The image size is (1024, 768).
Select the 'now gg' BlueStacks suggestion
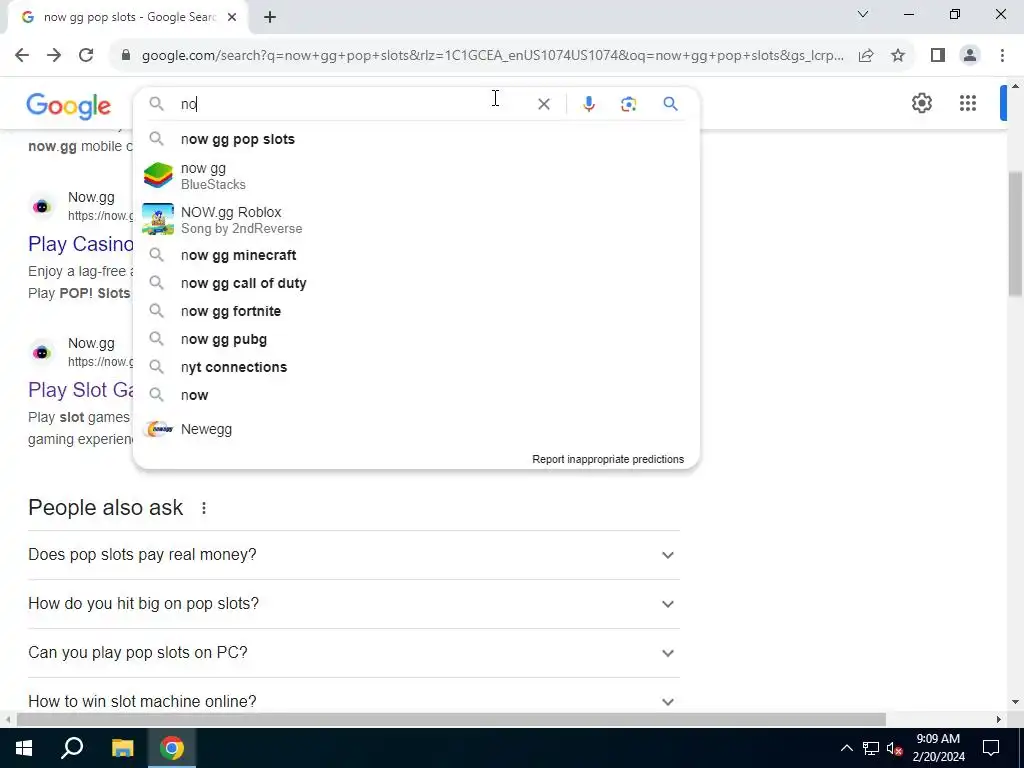(416, 176)
